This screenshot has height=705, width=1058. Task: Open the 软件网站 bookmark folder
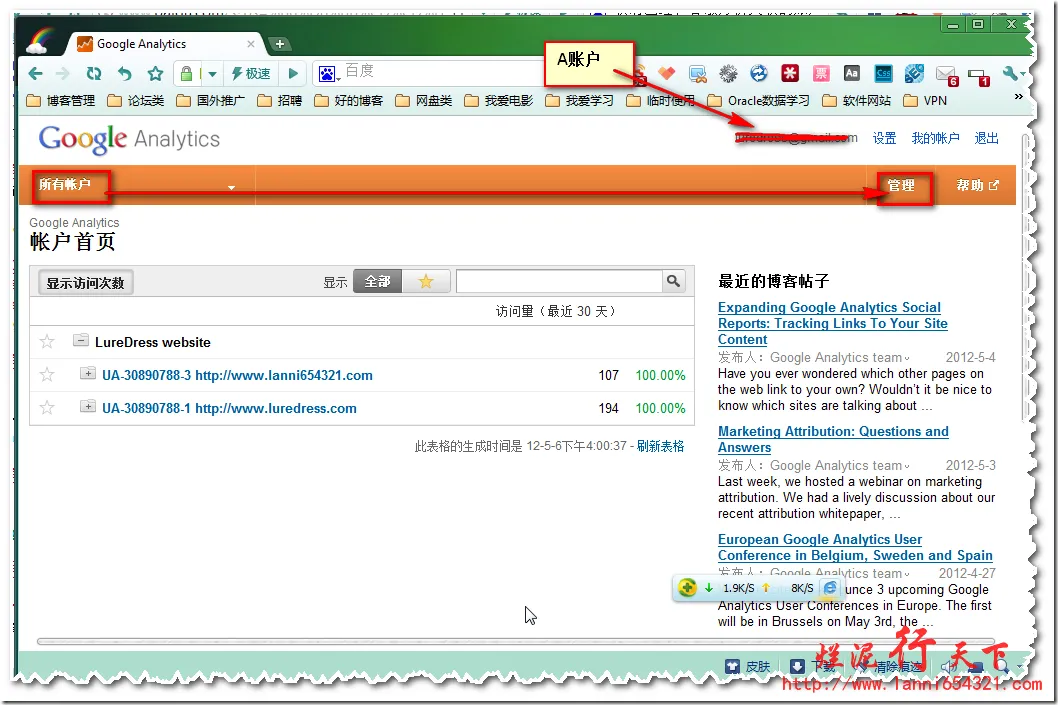pyautogui.click(x=856, y=101)
